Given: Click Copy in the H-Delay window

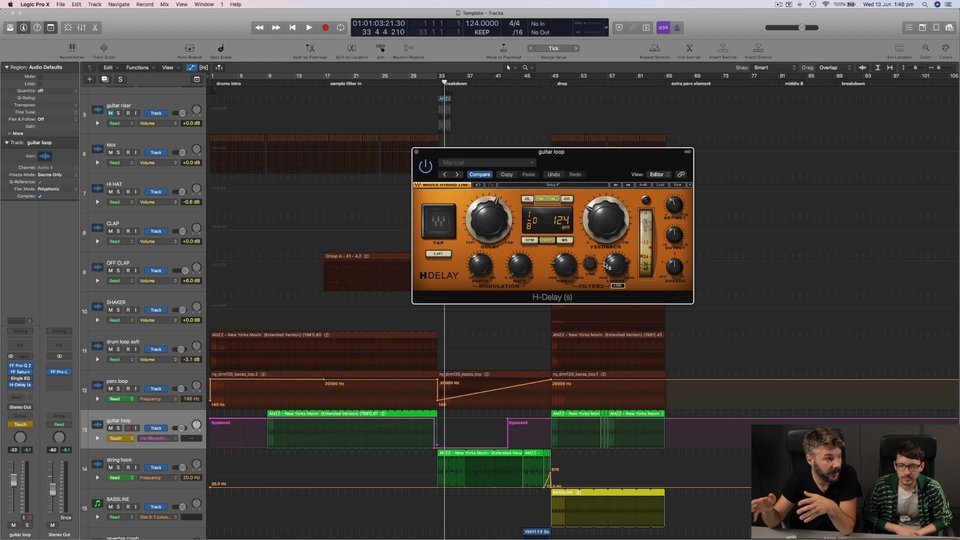Looking at the screenshot, I should (506, 174).
